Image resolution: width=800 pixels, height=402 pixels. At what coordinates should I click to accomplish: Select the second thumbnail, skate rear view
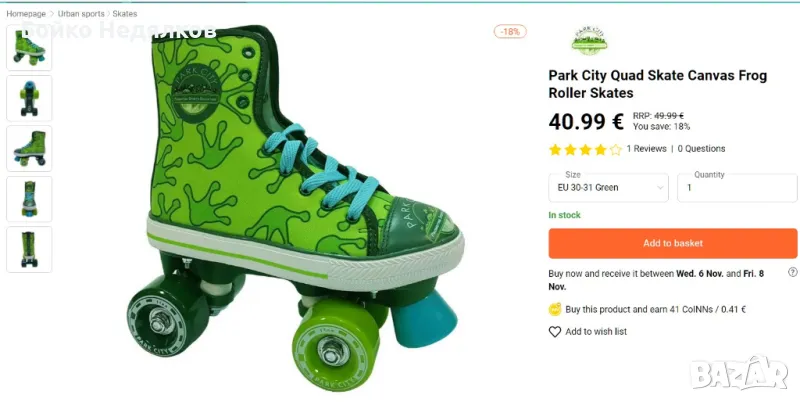click(x=29, y=99)
